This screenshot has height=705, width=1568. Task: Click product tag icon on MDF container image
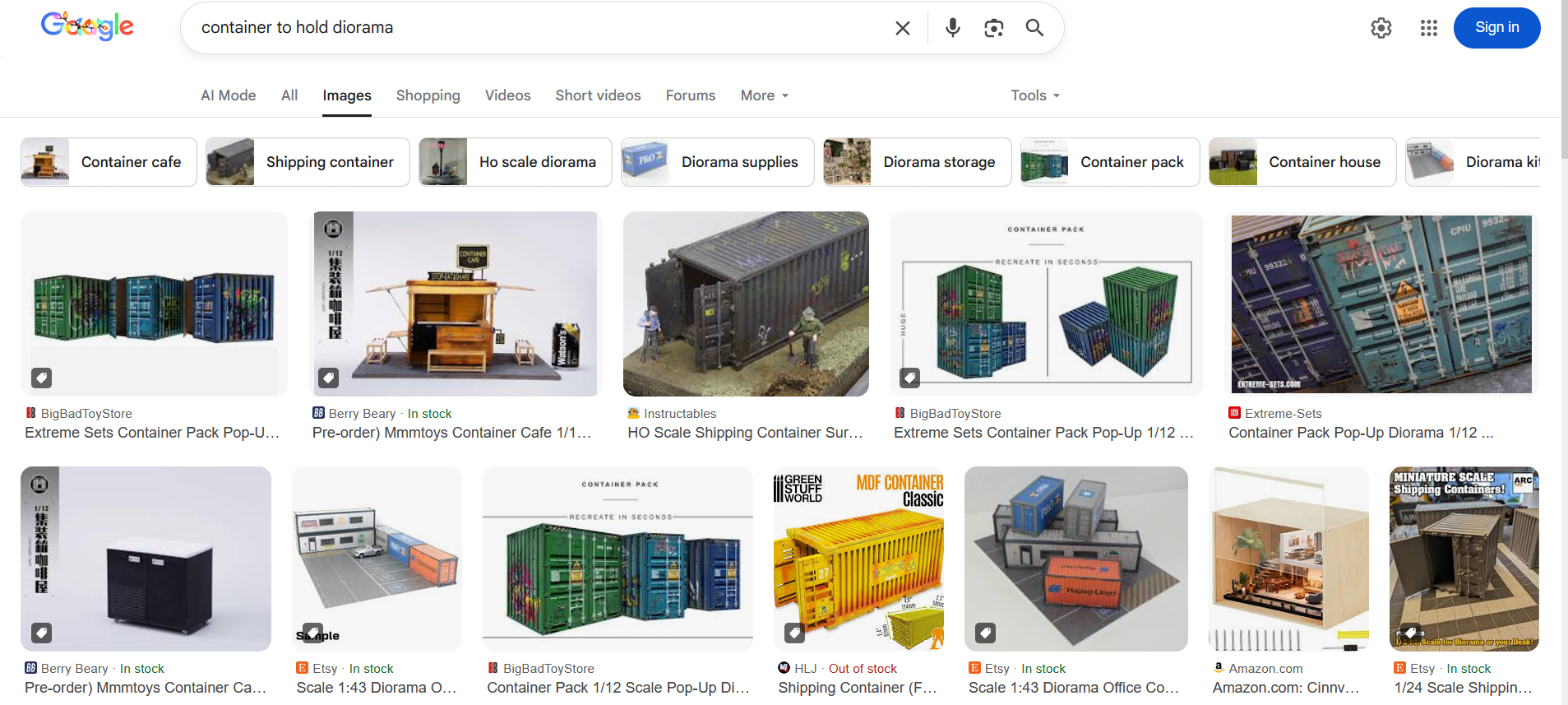794,633
